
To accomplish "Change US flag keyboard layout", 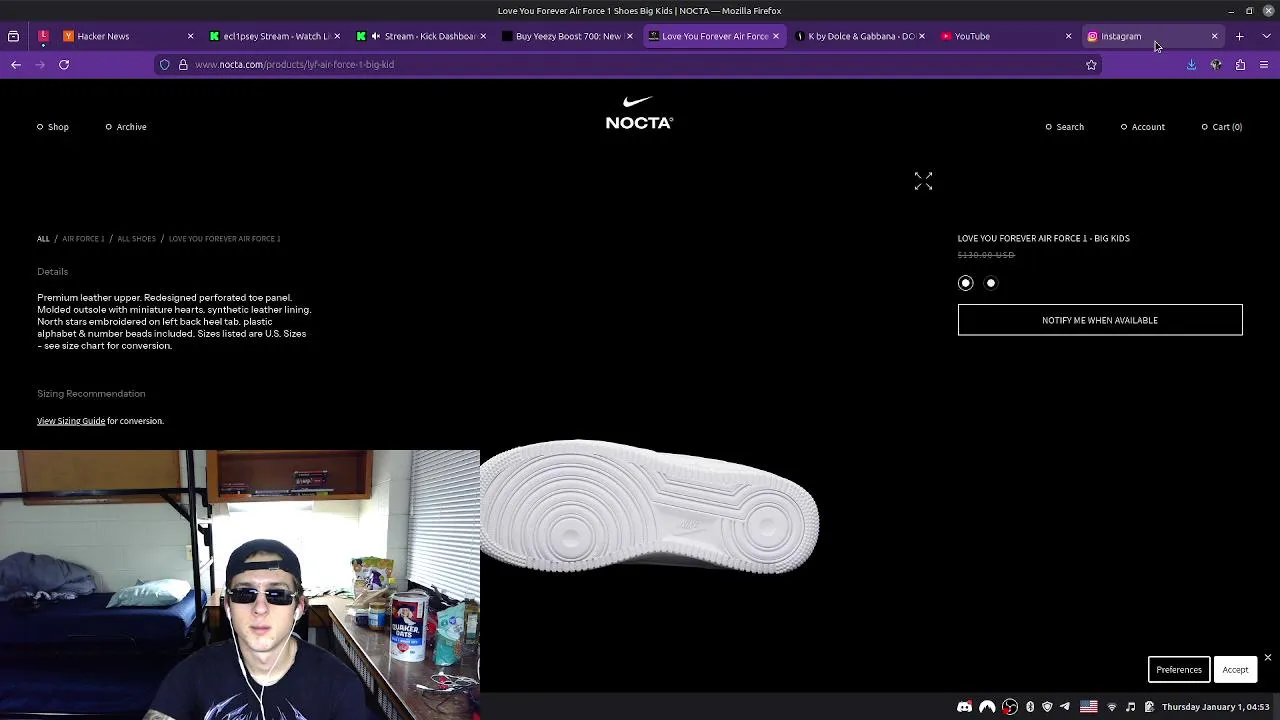I will coord(1089,707).
